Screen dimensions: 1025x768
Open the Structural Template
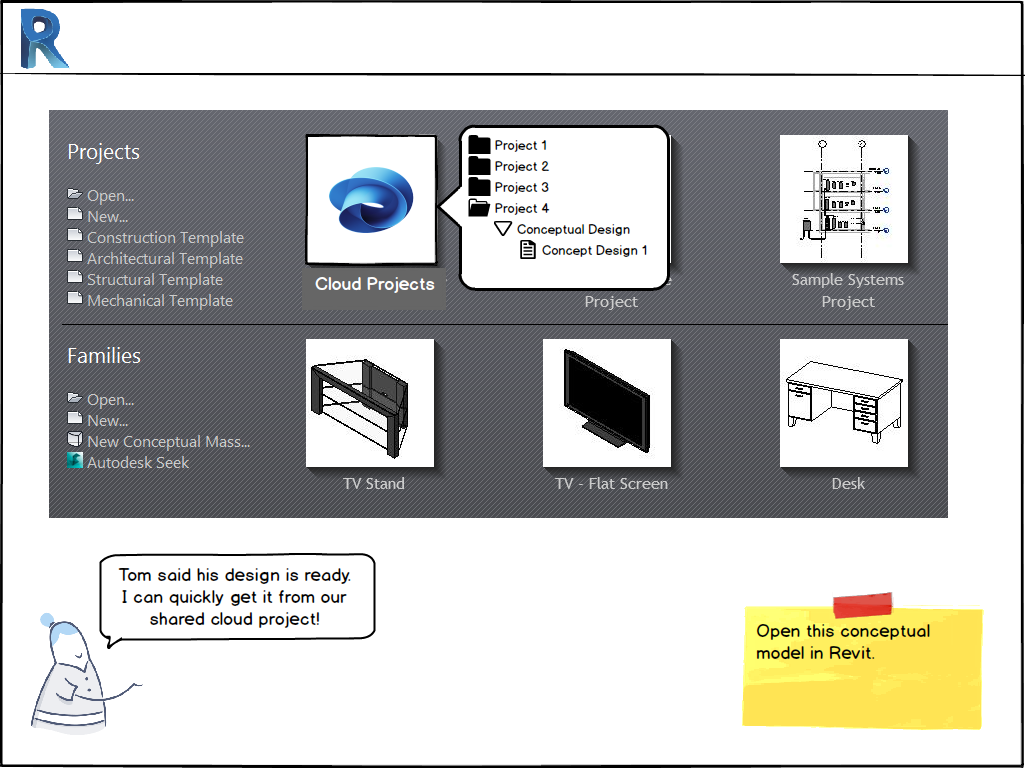click(154, 279)
